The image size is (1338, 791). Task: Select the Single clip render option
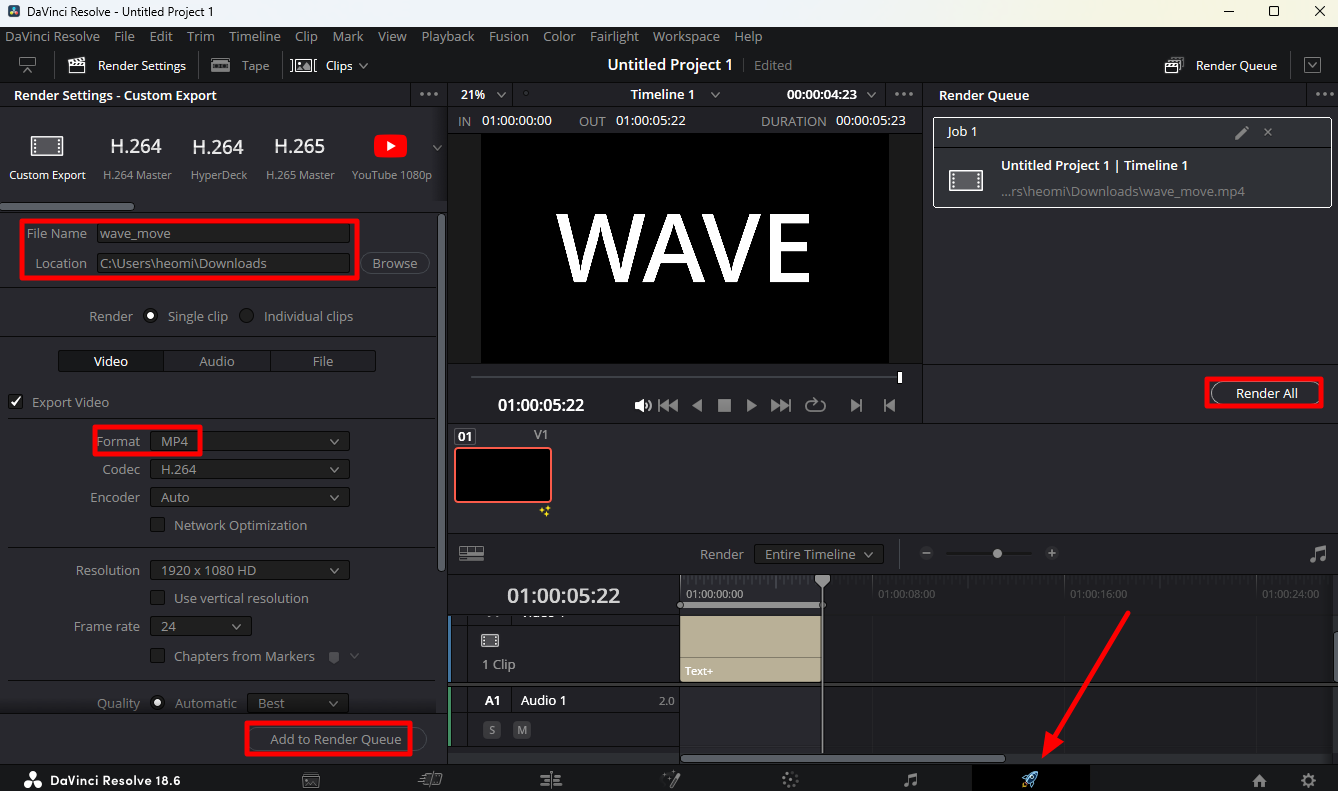pos(151,316)
